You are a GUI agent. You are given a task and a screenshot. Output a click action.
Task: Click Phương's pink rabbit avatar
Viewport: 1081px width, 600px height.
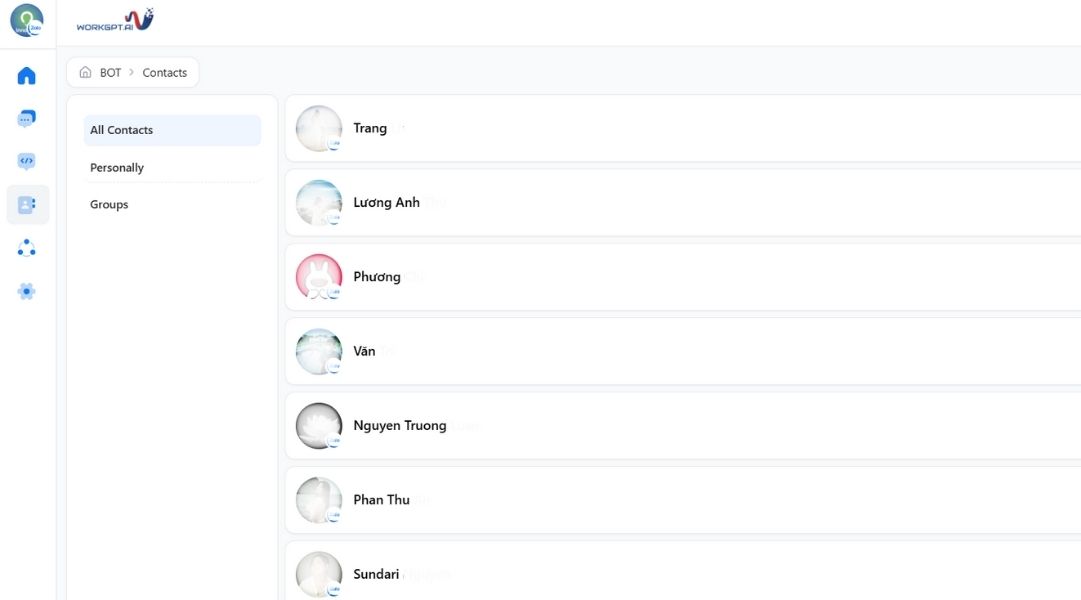(x=318, y=276)
